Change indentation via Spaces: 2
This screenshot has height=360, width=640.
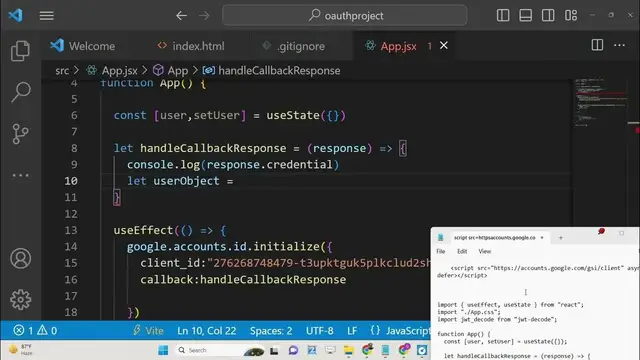coord(271,330)
